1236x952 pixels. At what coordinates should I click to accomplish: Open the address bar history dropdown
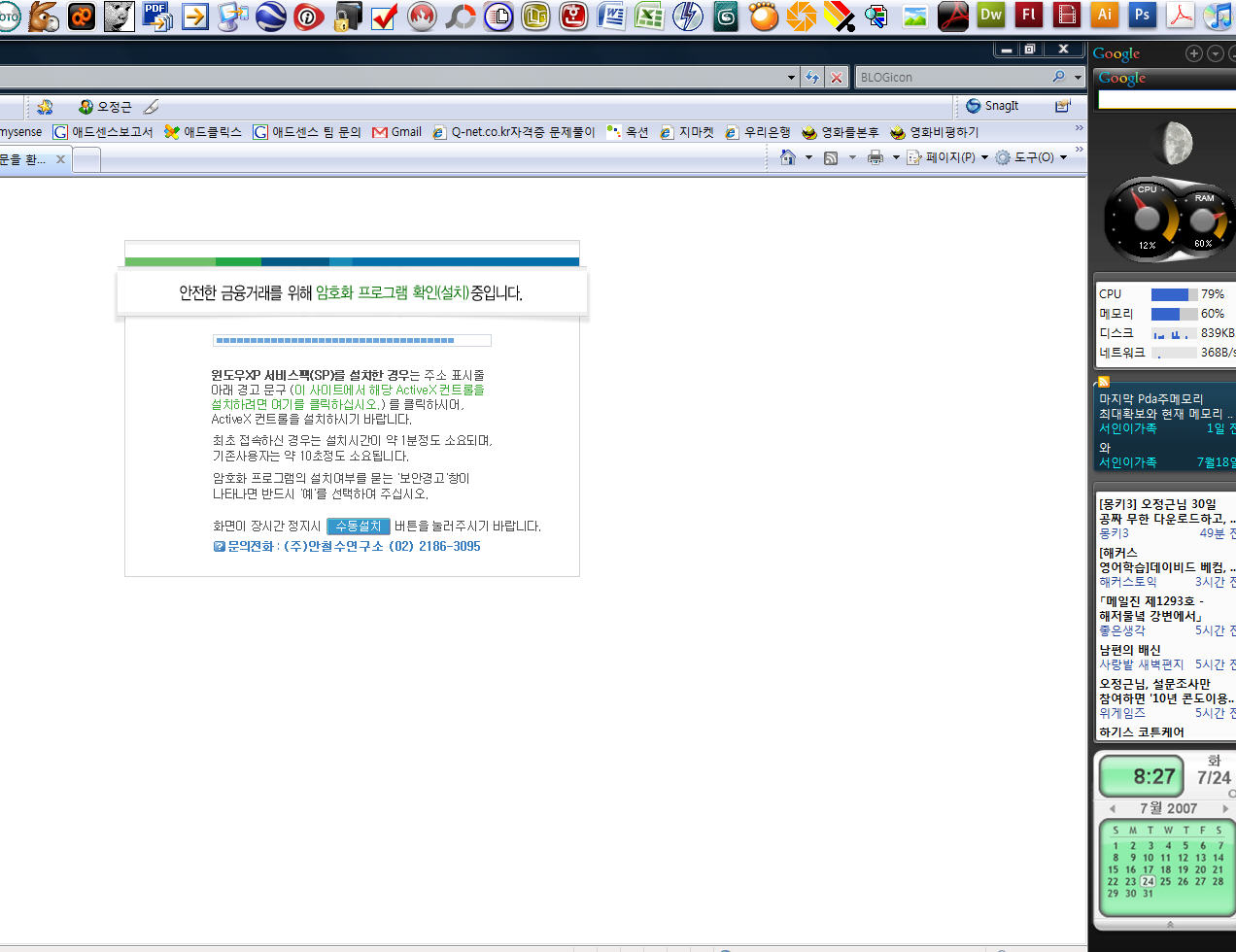click(x=791, y=77)
